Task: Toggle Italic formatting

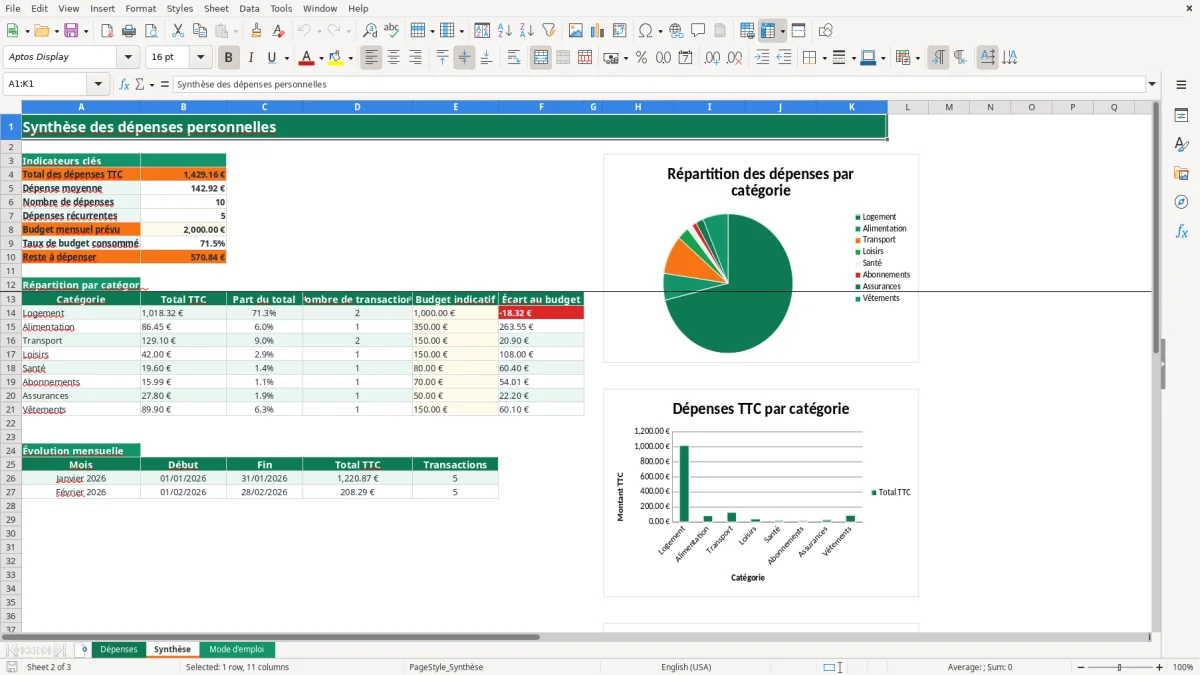Action: [251, 58]
